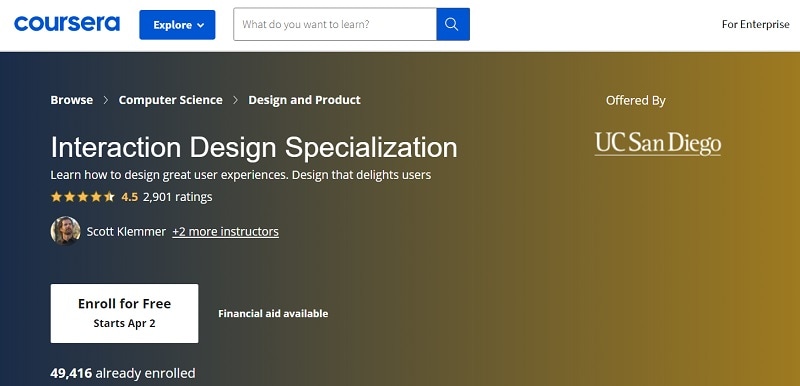Click the UC San Diego logo
The width and height of the screenshot is (800, 386).
pyautogui.click(x=658, y=144)
